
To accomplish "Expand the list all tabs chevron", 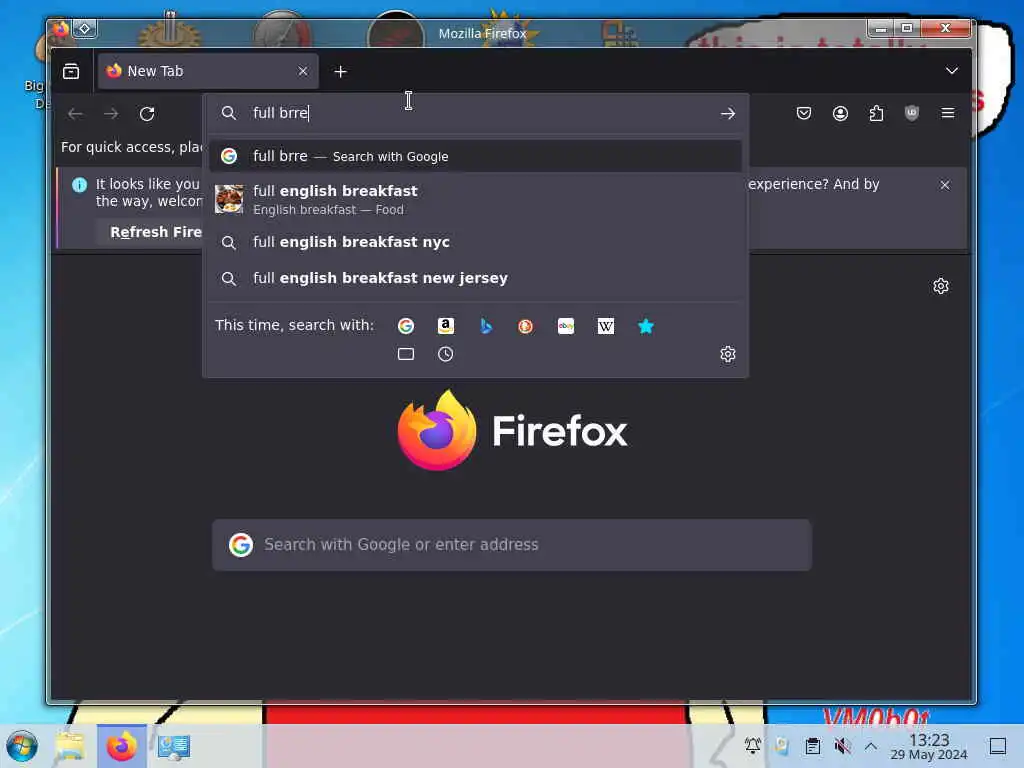I will (952, 71).
